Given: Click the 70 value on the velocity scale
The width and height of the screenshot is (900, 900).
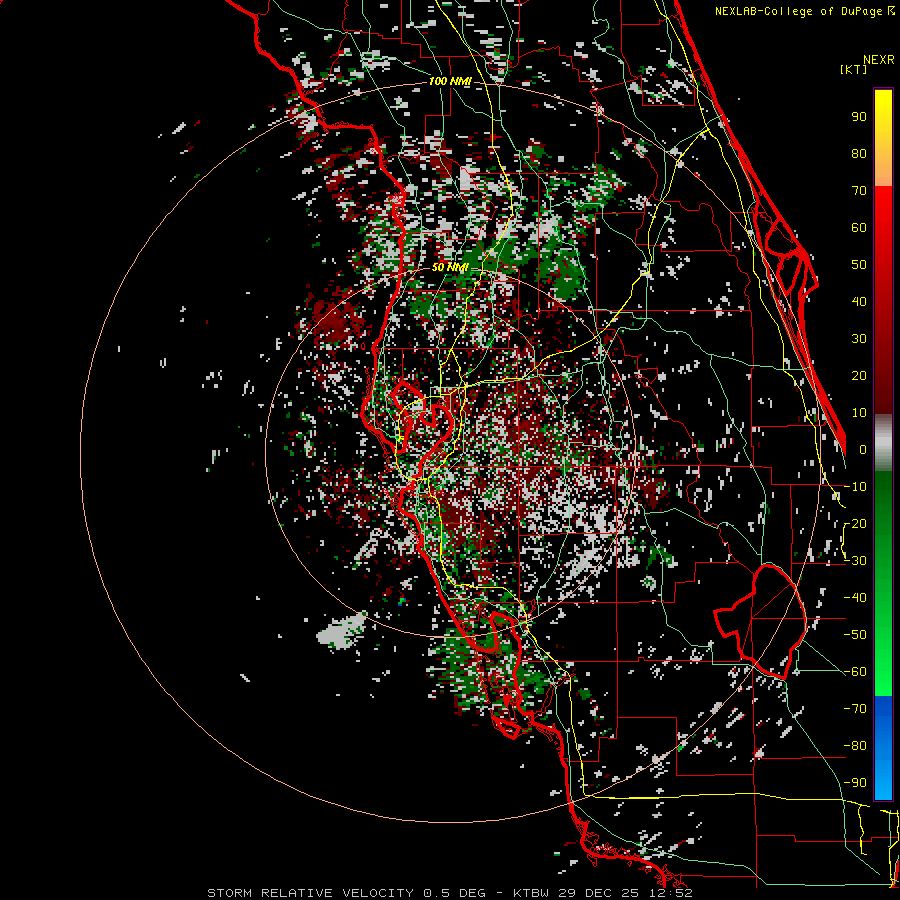Looking at the screenshot, I should 859,191.
